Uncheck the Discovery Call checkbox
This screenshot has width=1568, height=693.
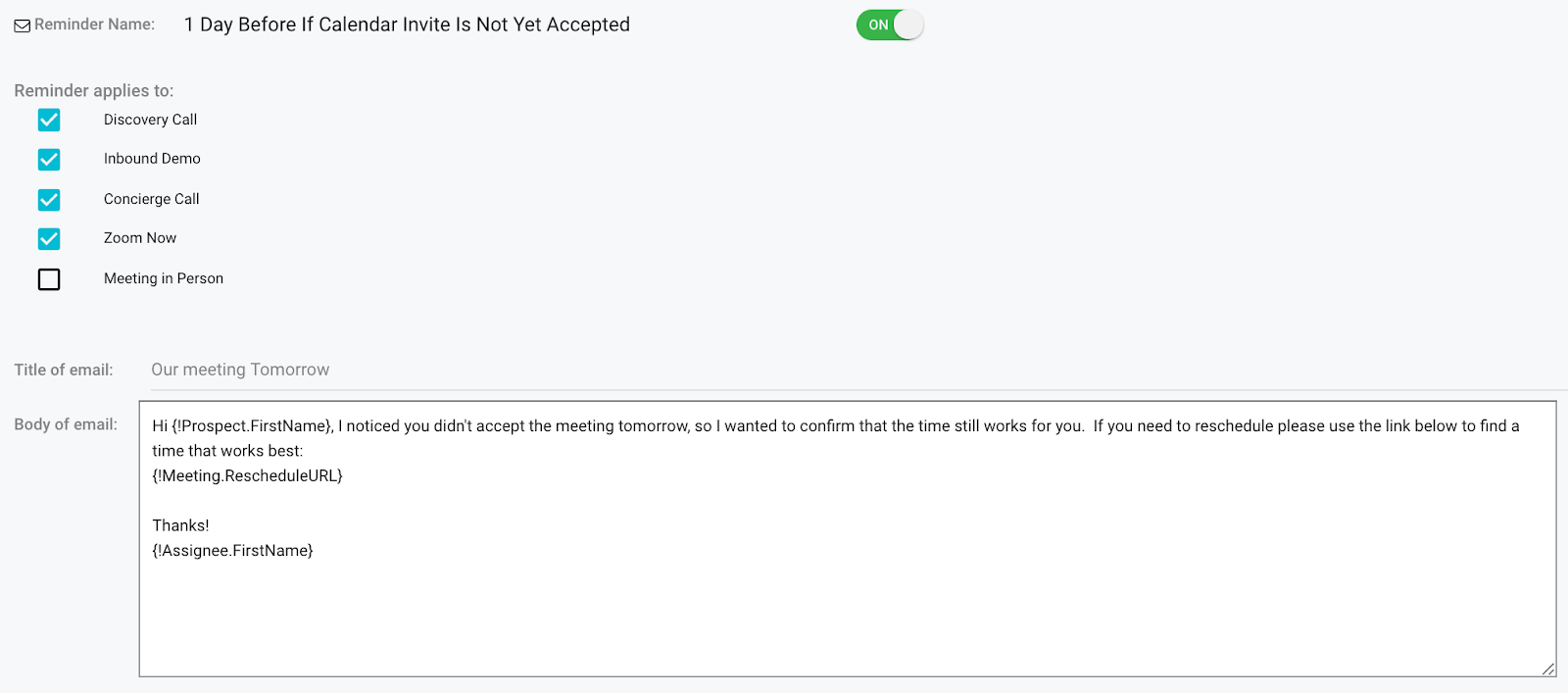pyautogui.click(x=49, y=120)
